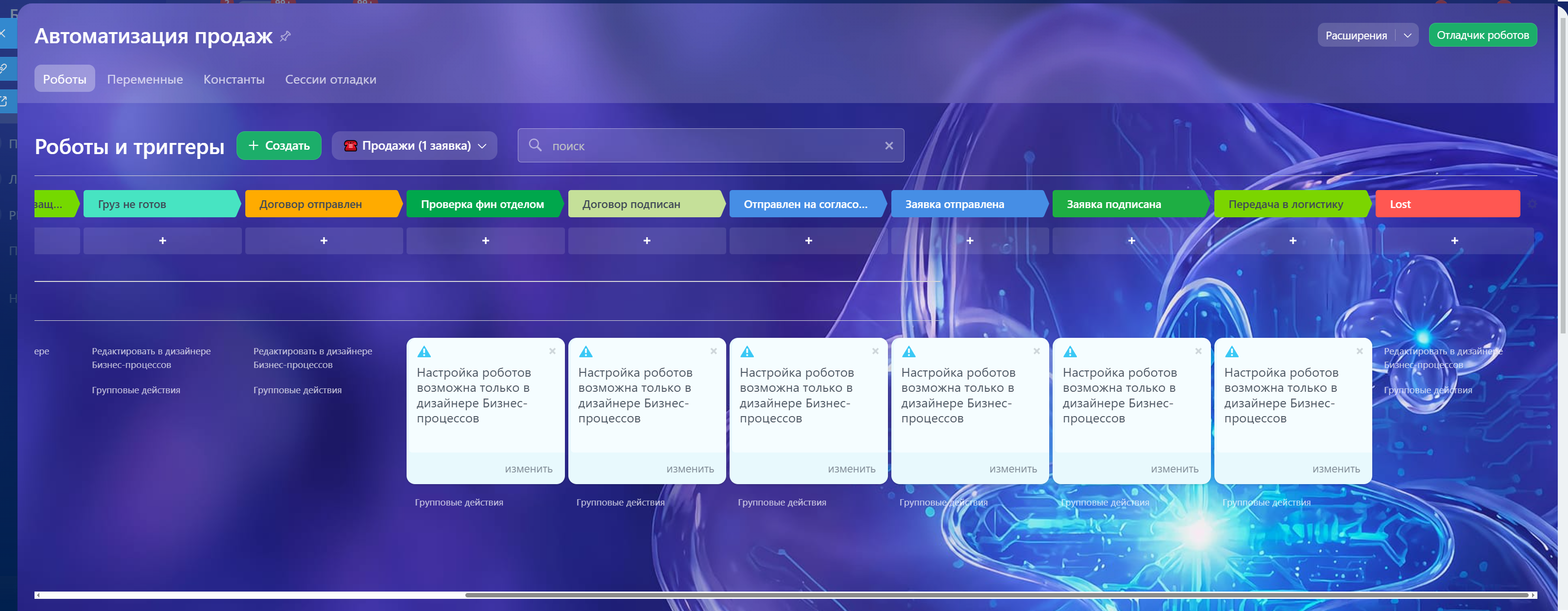Open the Расширения dropdown arrow

1407,35
